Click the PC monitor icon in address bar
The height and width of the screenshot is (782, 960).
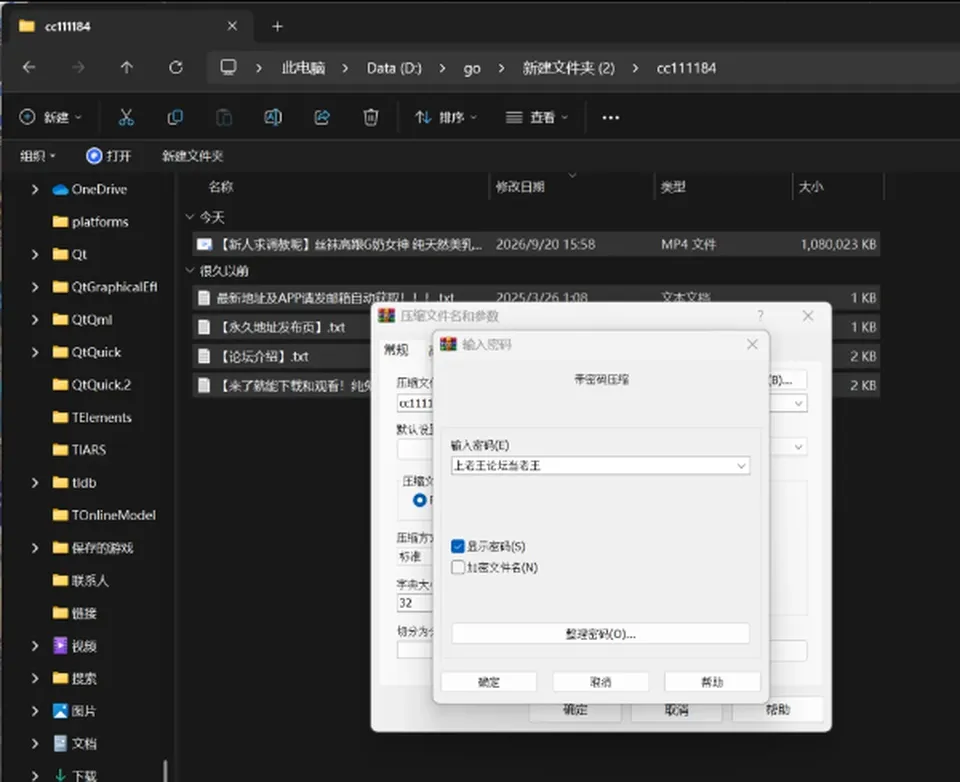(x=228, y=67)
